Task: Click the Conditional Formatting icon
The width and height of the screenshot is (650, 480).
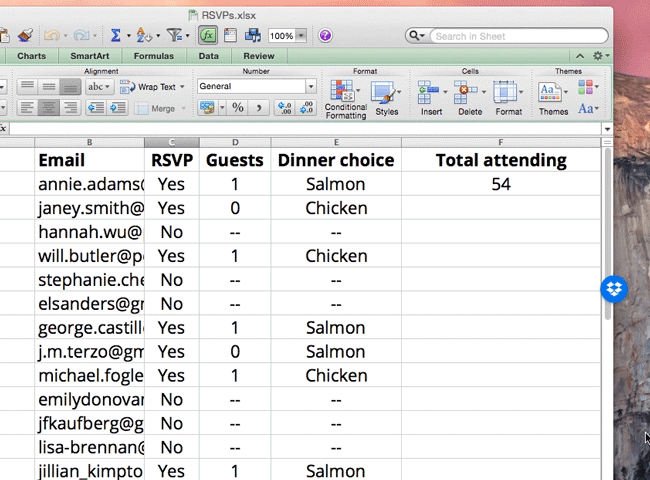Action: [x=345, y=93]
